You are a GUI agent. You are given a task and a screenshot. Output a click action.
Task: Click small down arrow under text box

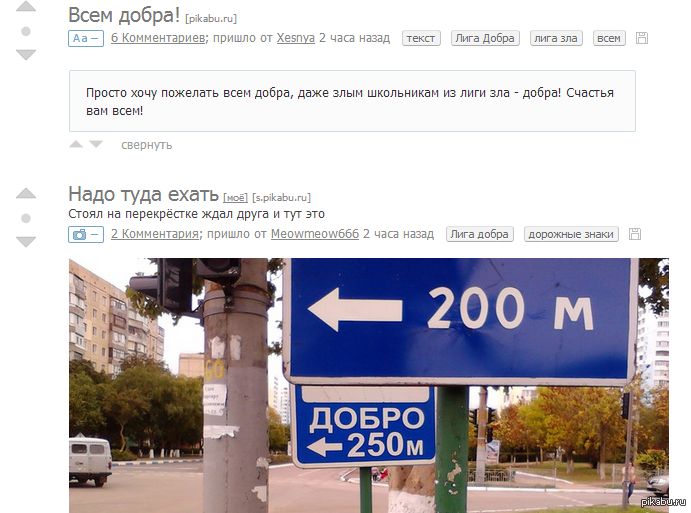click(96, 144)
